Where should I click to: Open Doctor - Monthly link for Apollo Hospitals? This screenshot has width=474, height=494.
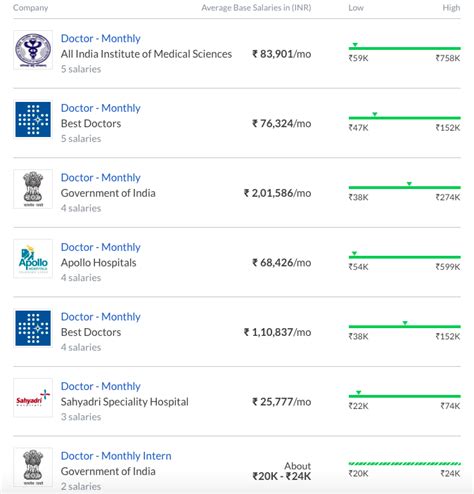(101, 247)
